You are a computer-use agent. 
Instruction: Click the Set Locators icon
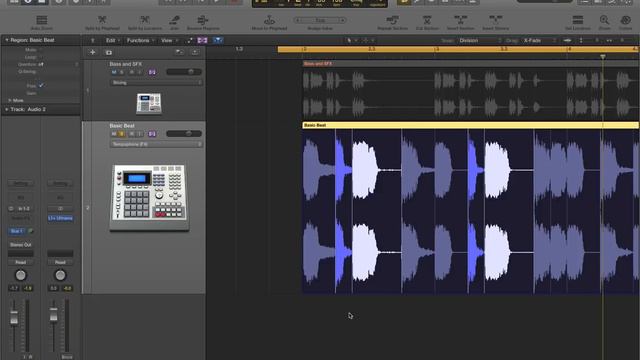578,20
